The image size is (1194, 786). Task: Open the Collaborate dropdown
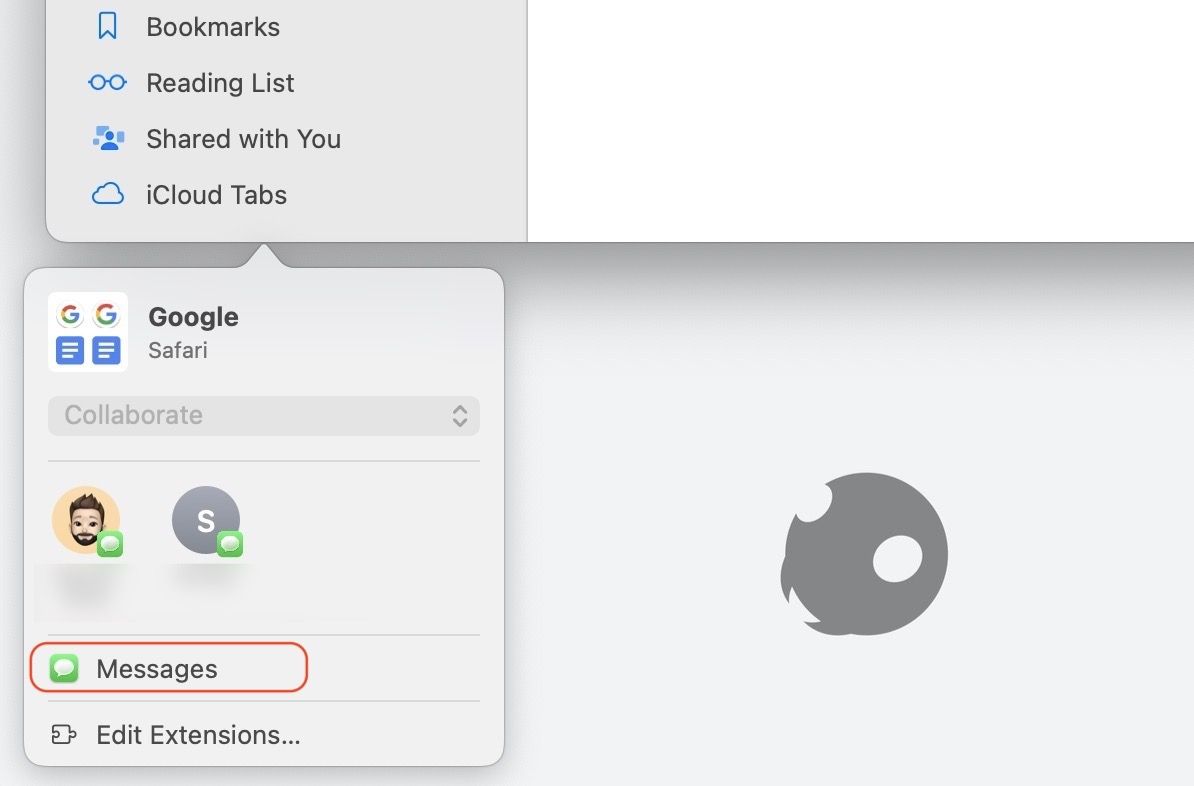click(263, 415)
